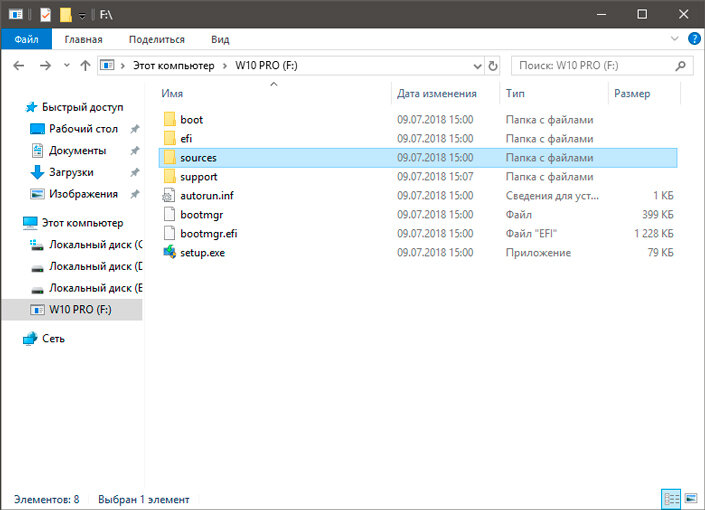Switch to the Главная ribbon tab
This screenshot has width=705, height=510.
click(83, 39)
